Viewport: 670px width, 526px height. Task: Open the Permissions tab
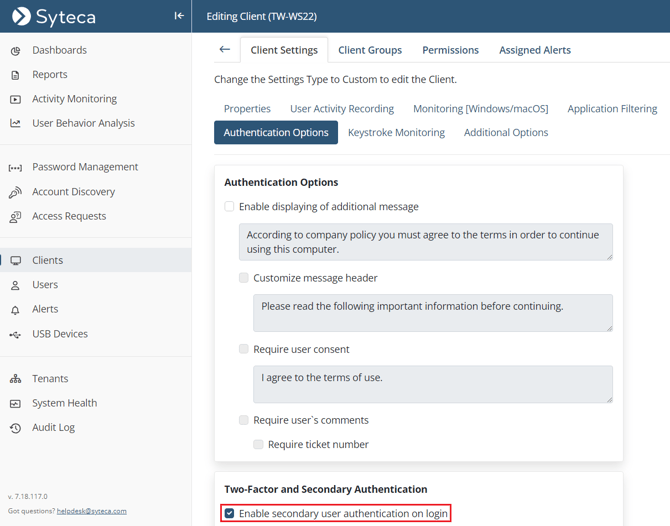click(x=450, y=50)
